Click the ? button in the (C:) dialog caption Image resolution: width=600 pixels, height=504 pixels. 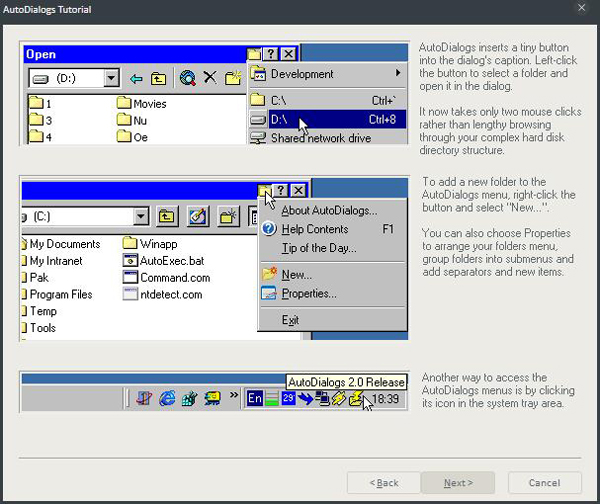281,190
